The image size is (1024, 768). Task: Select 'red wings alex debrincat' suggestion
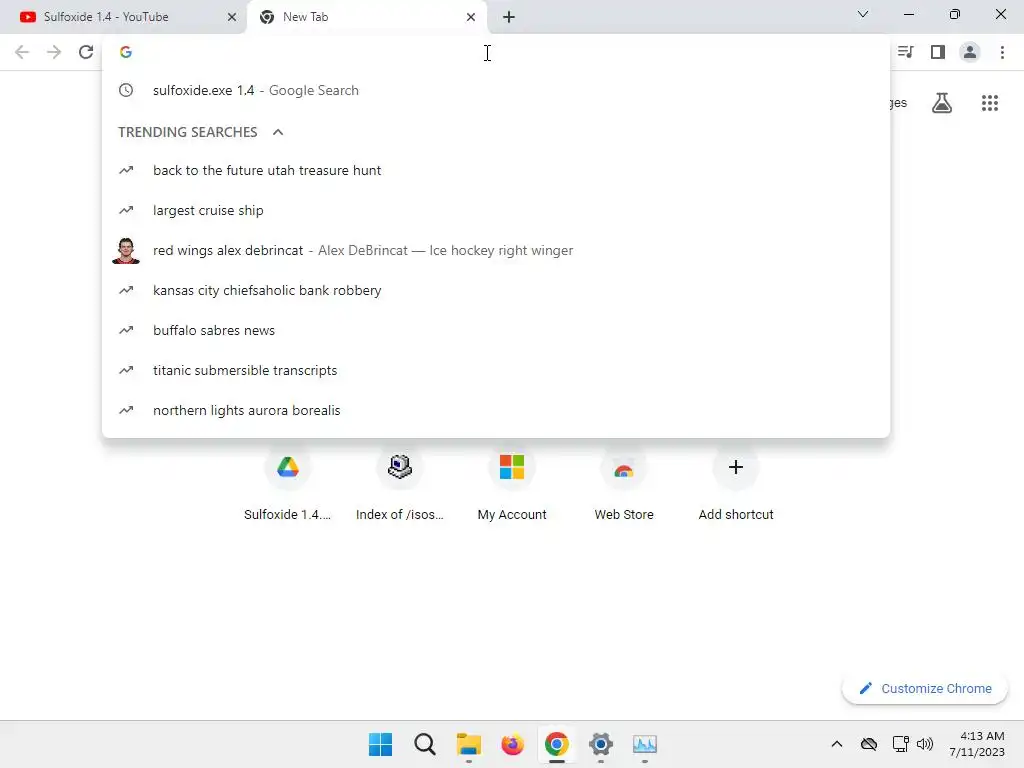pos(496,250)
